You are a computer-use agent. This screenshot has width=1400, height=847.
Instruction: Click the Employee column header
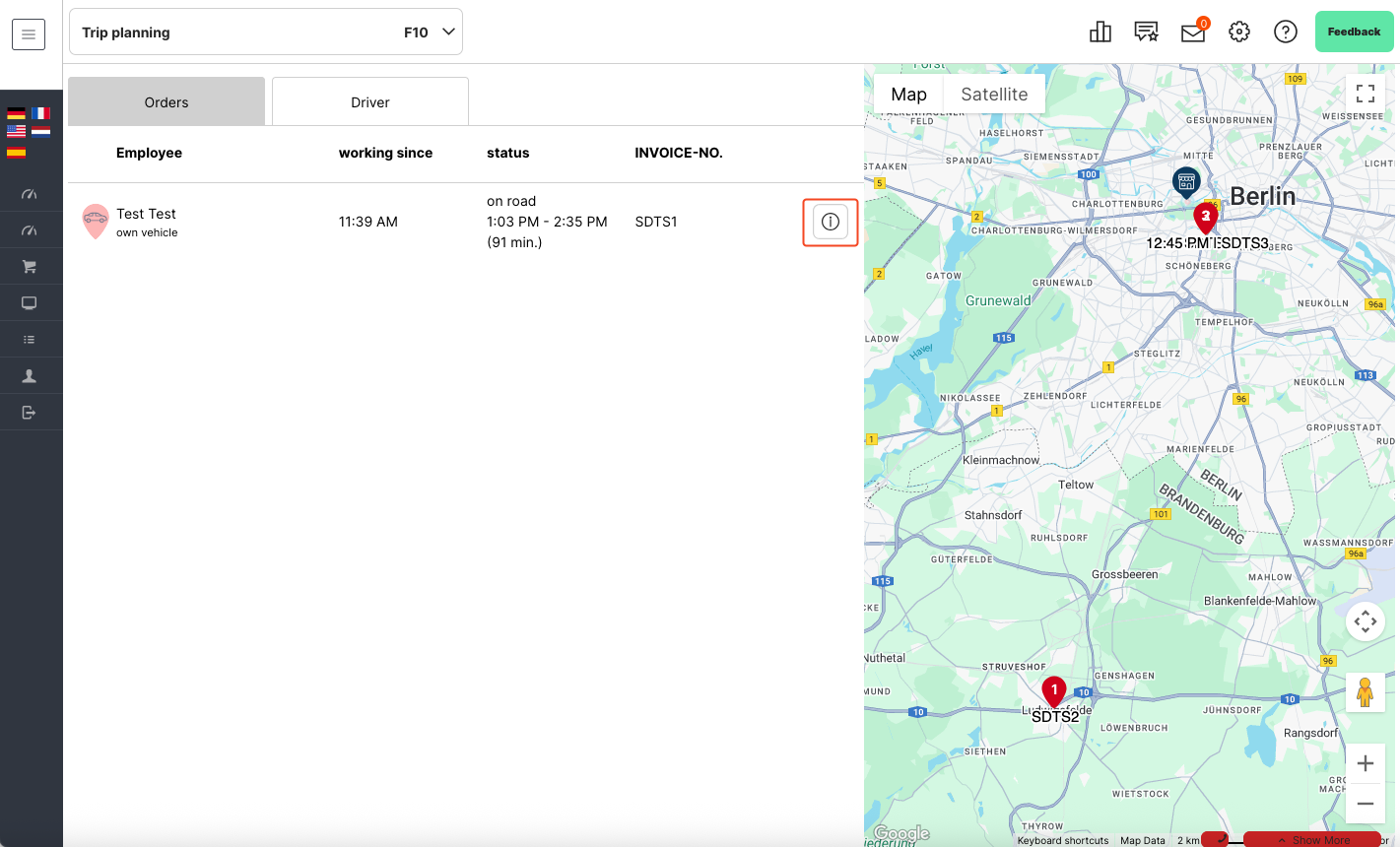coord(149,153)
